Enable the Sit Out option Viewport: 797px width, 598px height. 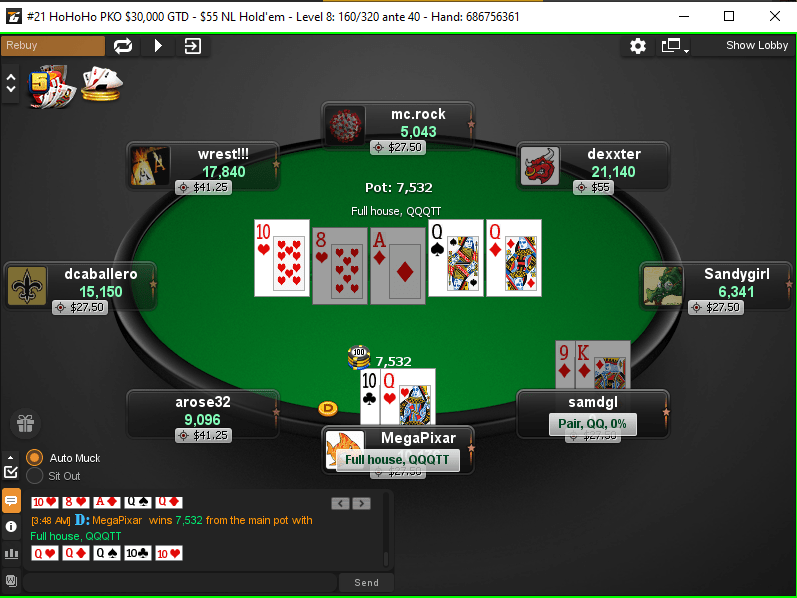pos(35,476)
